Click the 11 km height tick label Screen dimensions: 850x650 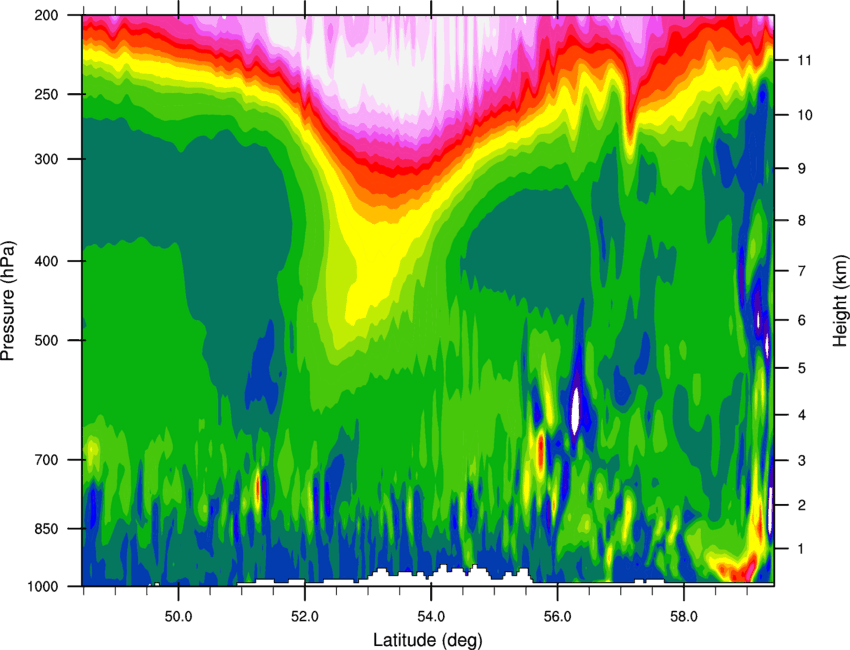[805, 60]
